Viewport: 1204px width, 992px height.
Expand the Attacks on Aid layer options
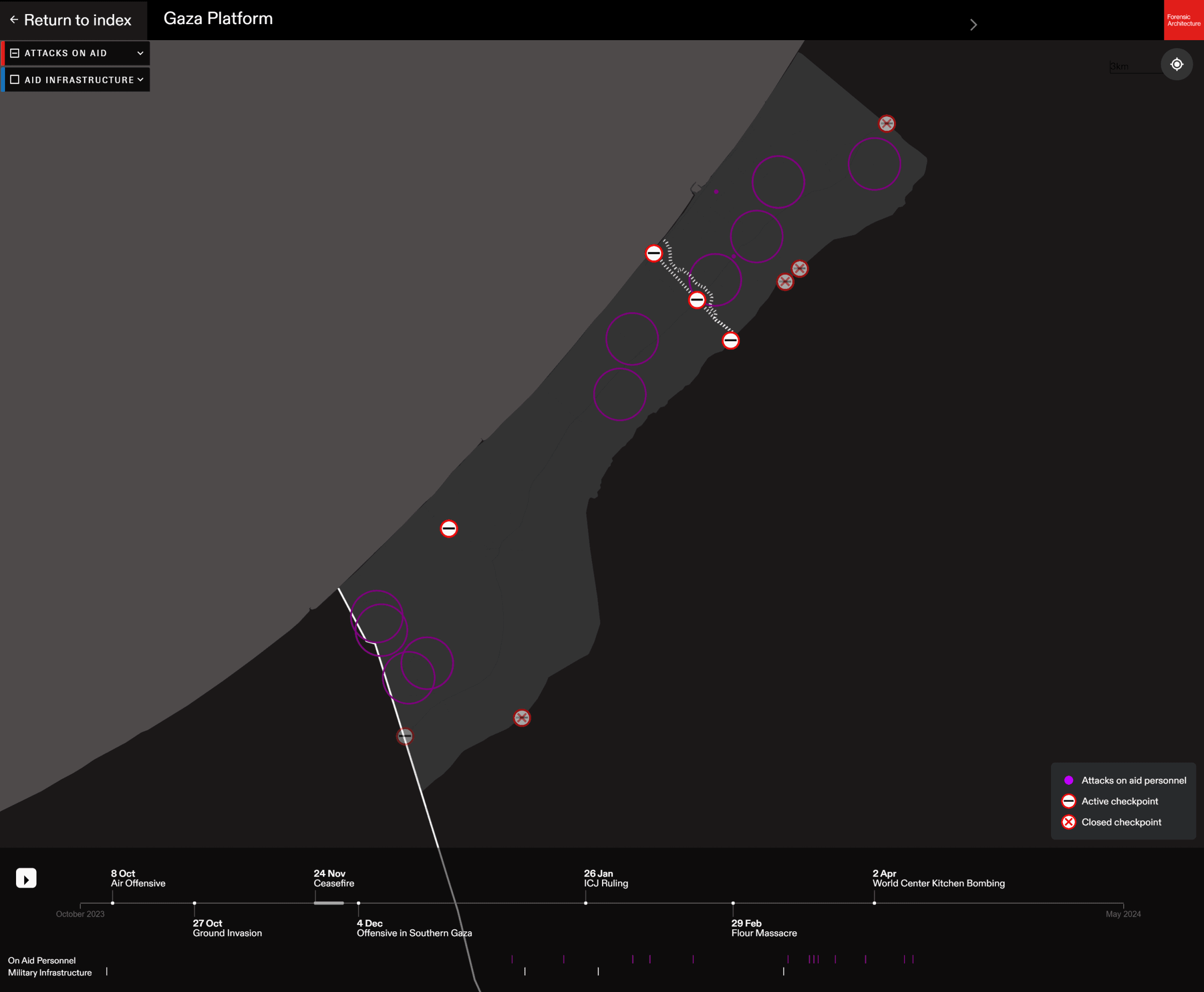pyautogui.click(x=140, y=53)
